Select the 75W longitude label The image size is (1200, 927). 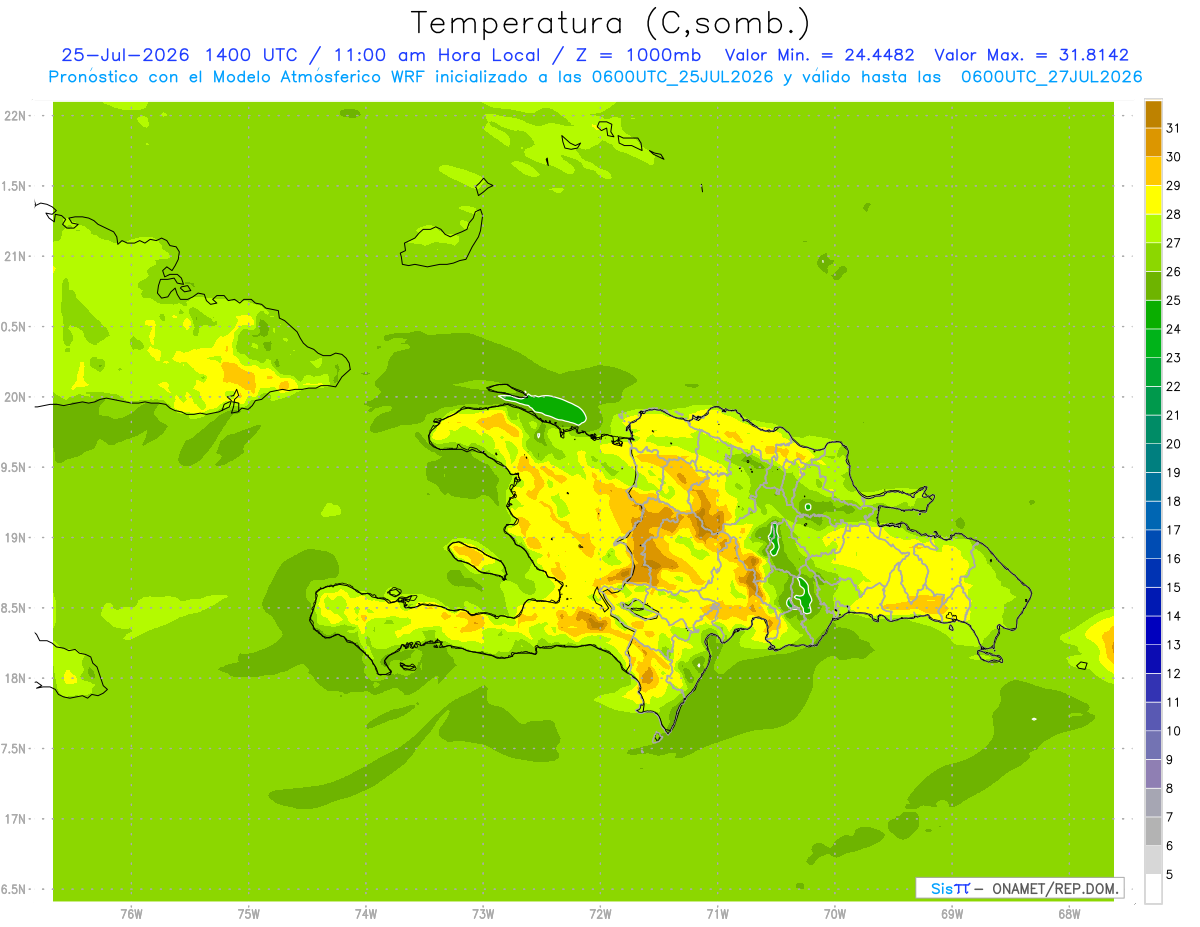249,914
